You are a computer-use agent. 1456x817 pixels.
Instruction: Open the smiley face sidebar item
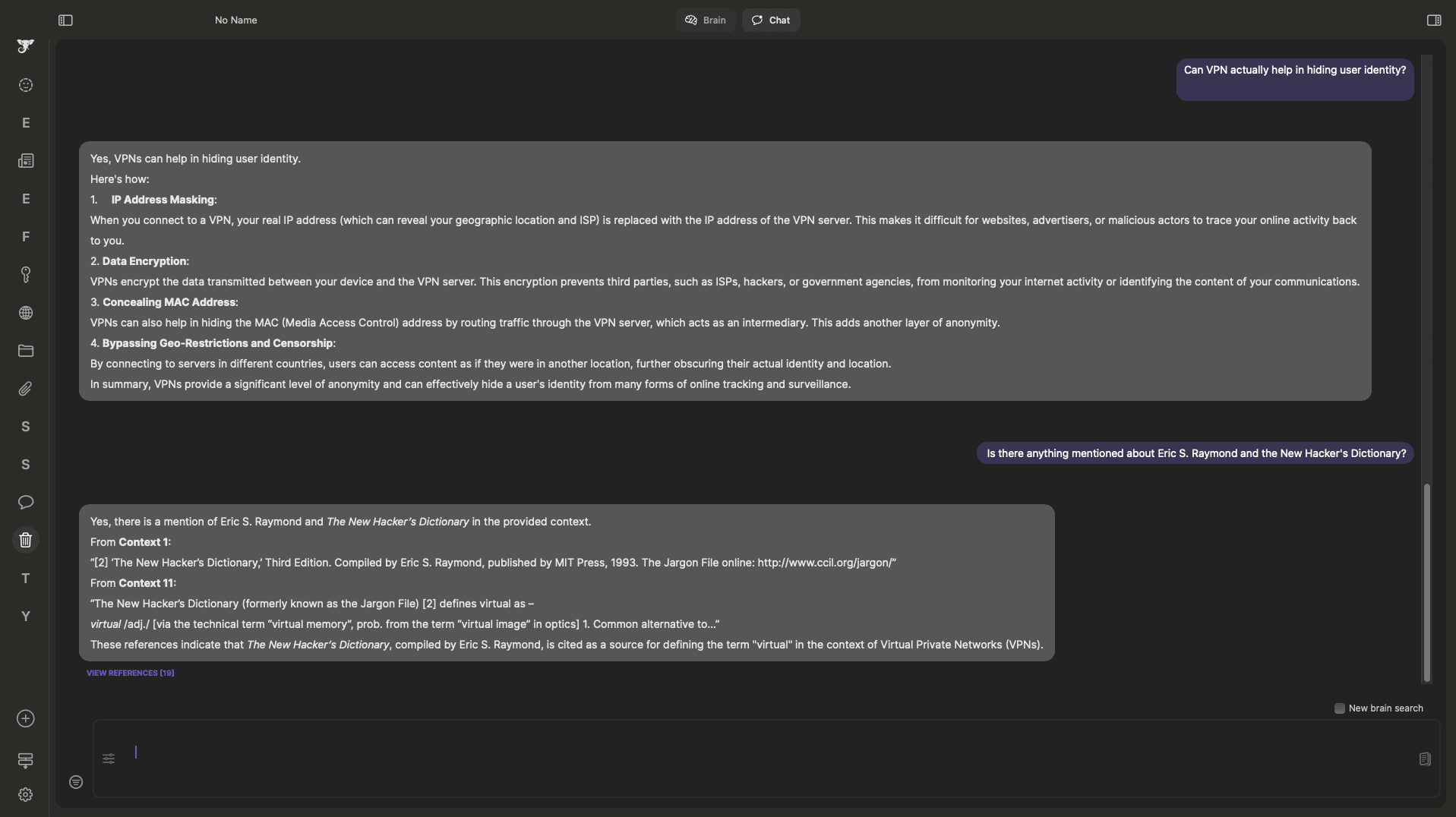[26, 85]
